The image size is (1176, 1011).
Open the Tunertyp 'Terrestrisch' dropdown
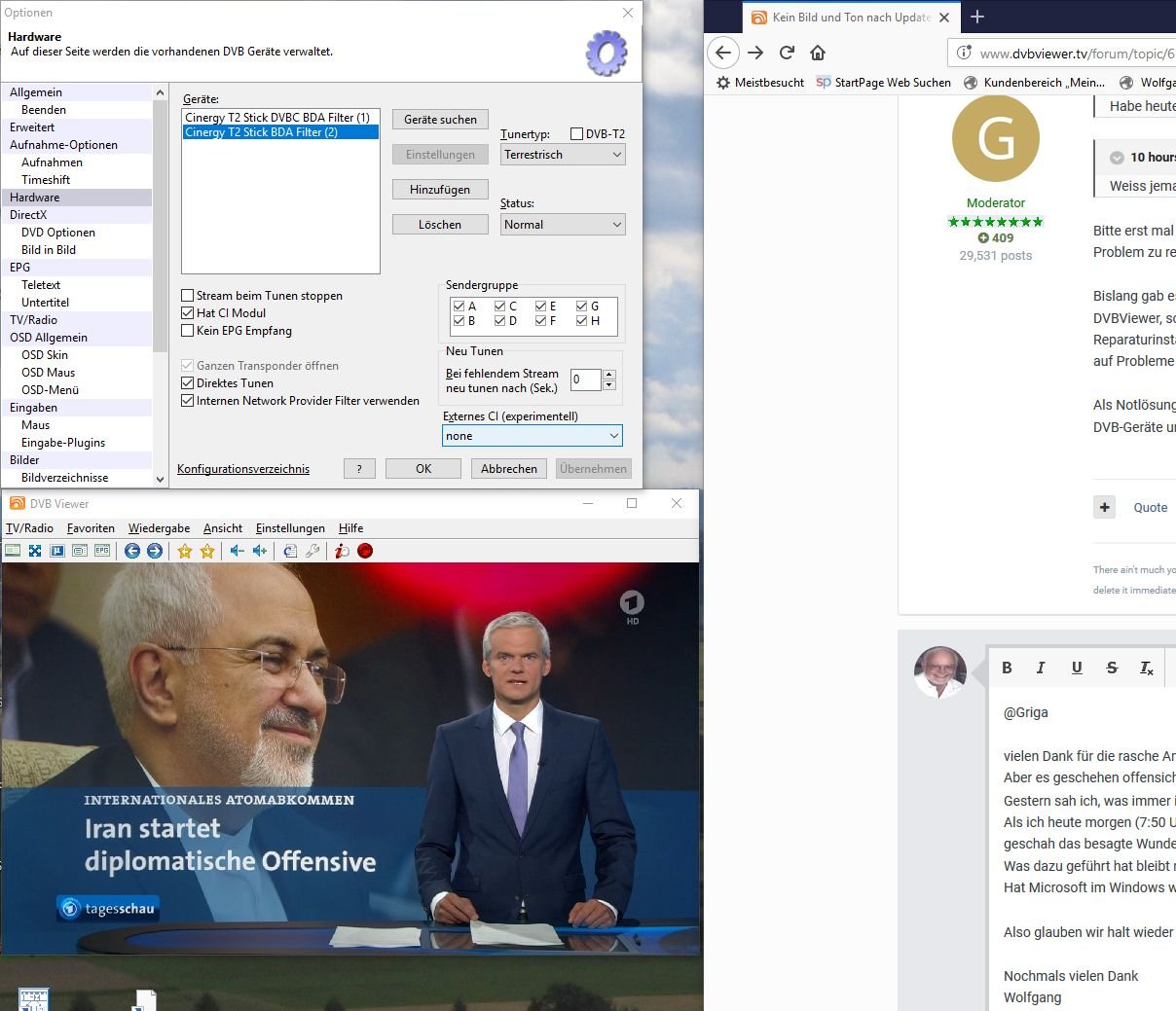click(x=563, y=155)
